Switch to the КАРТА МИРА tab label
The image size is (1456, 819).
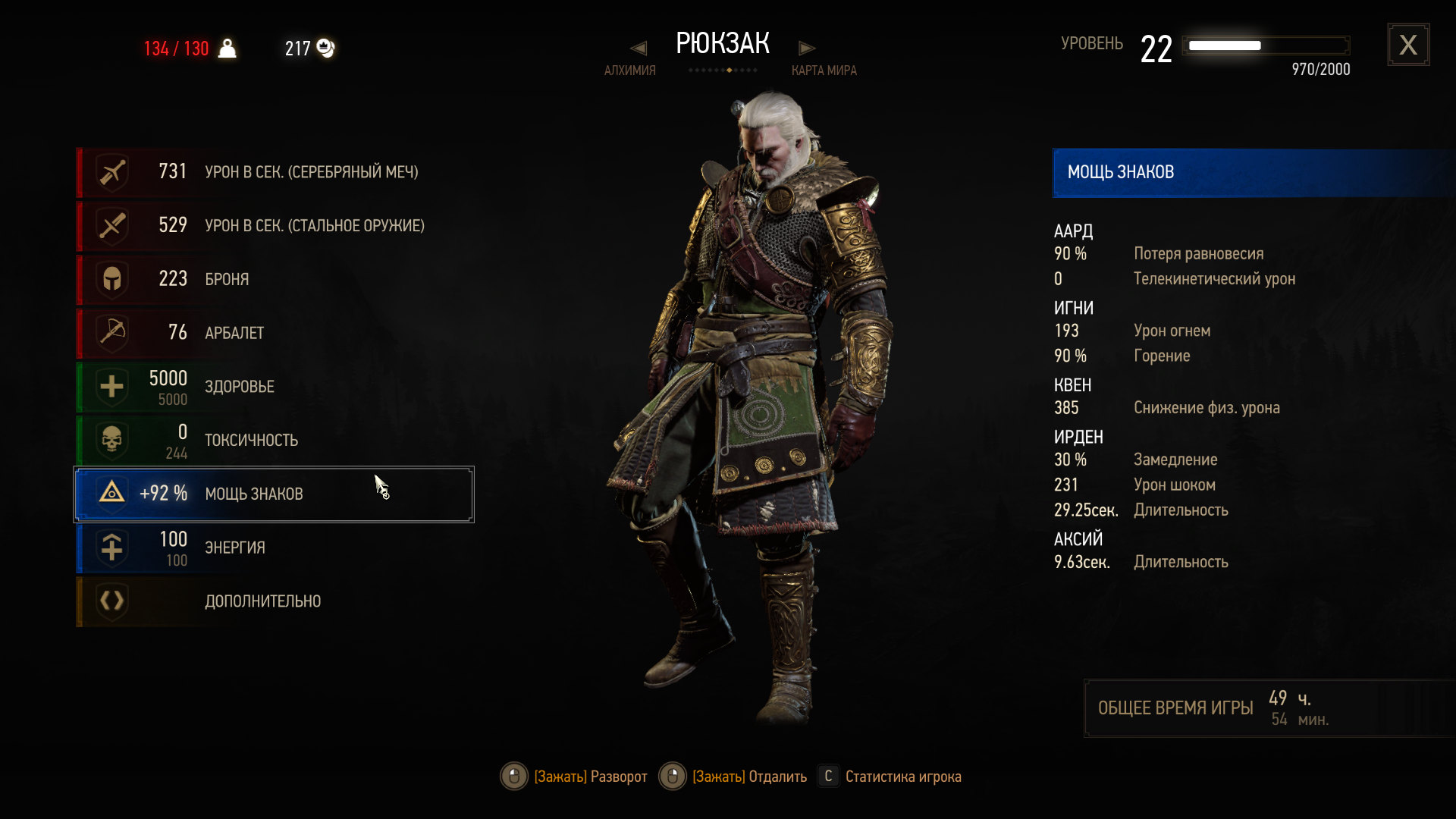coord(824,71)
